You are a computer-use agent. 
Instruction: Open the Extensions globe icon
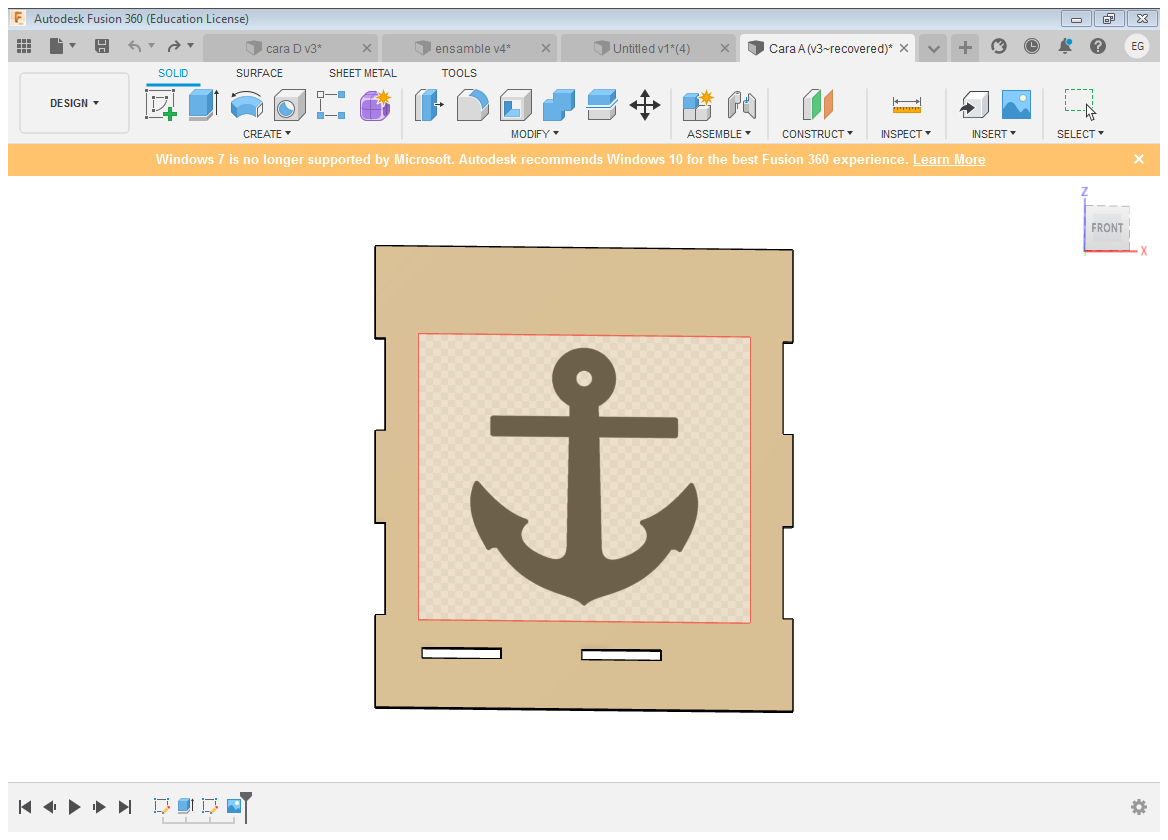[x=999, y=47]
